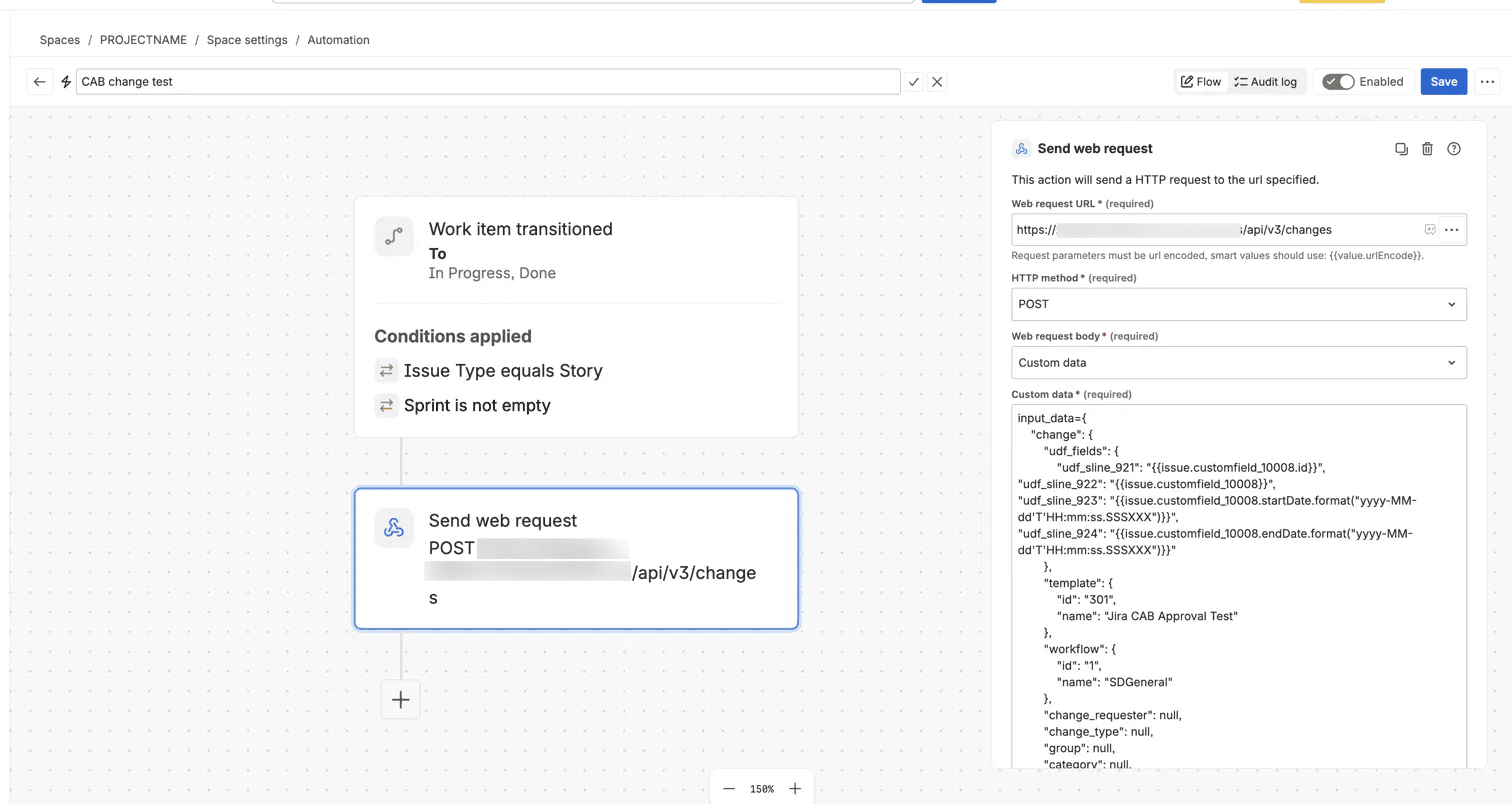The width and height of the screenshot is (1512, 804).
Task: Switch to the Flow view
Action: click(x=1201, y=82)
